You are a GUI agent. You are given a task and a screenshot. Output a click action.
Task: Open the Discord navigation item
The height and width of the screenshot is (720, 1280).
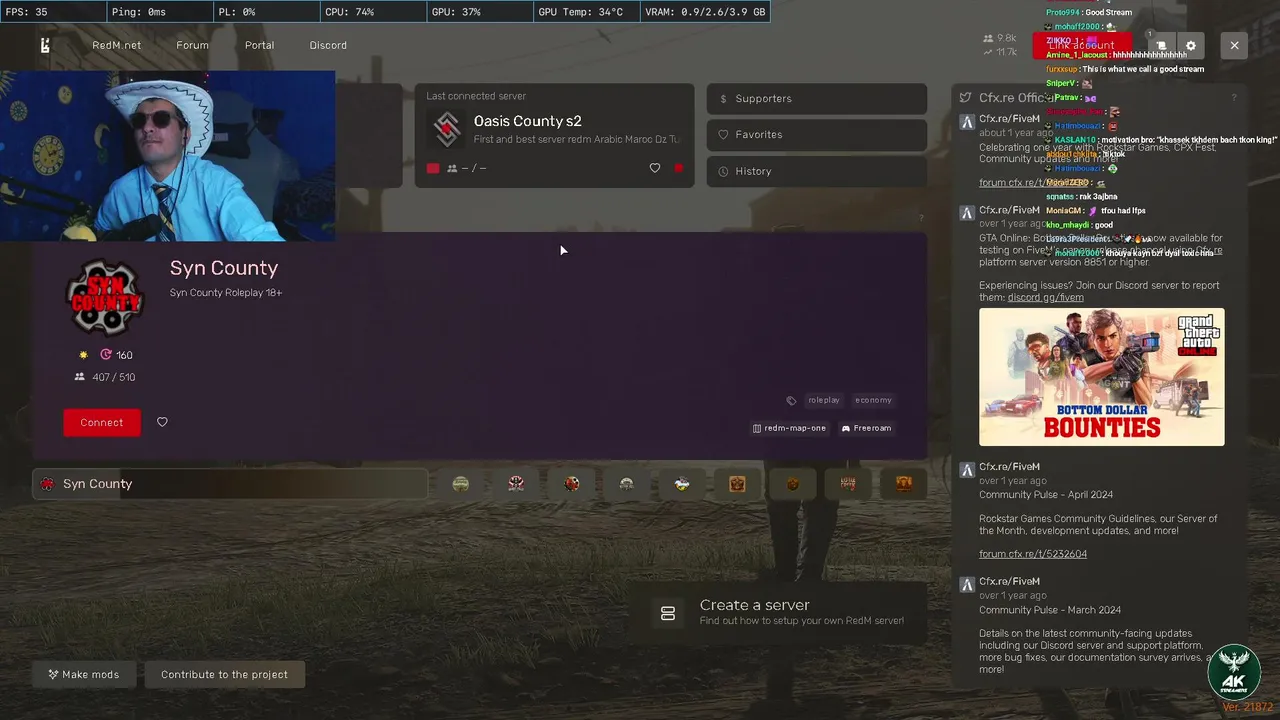point(328,45)
